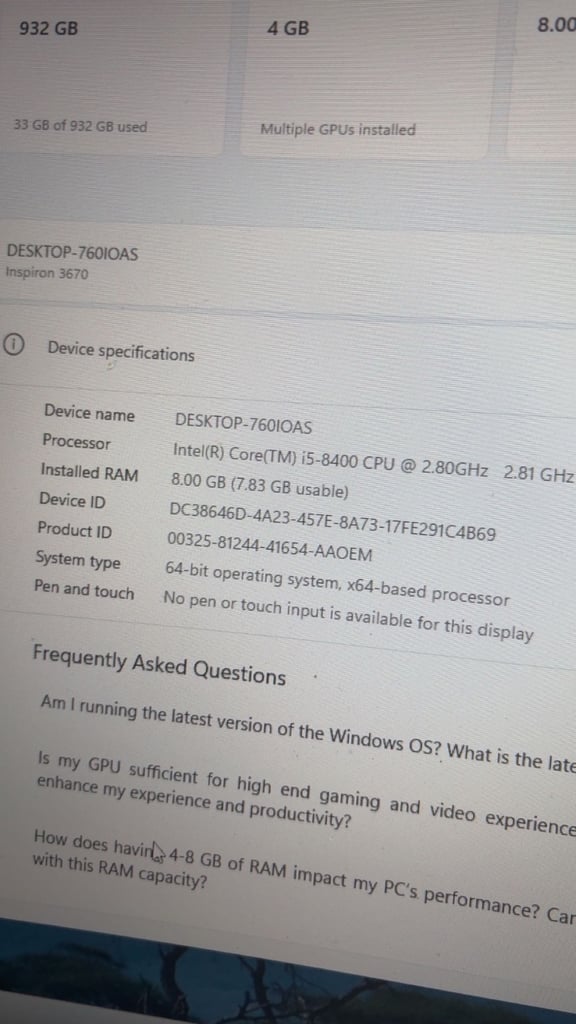Image resolution: width=576 pixels, height=1024 pixels.
Task: Click 'Multiple GPUs installed' label
Action: (338, 129)
